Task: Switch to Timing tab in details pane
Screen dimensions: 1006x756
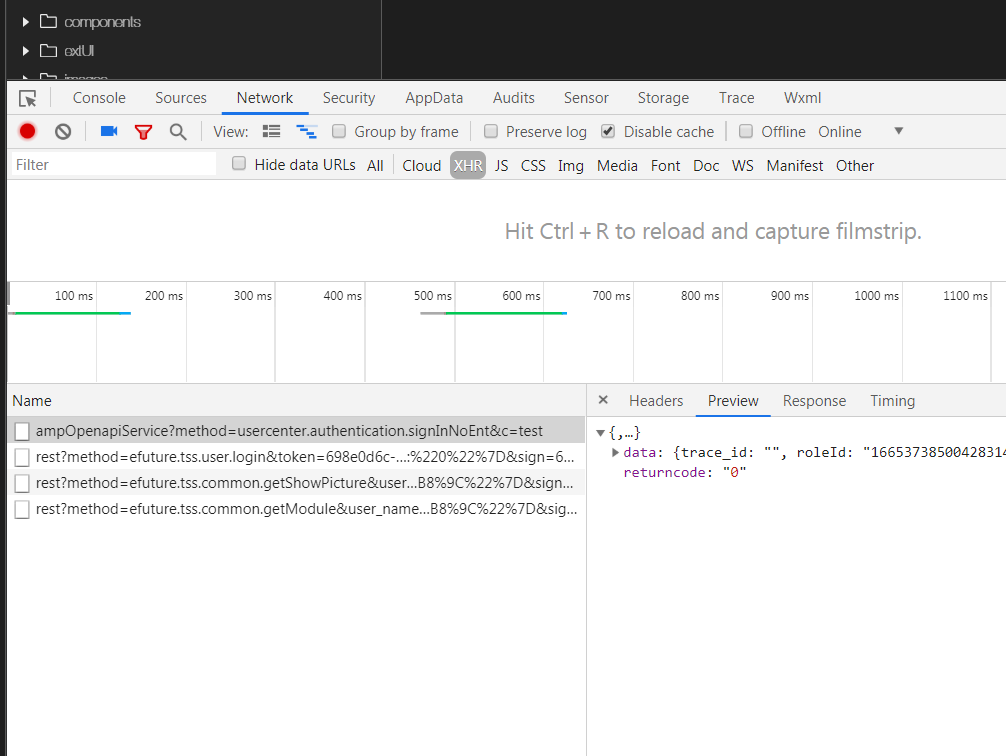Action: point(892,400)
